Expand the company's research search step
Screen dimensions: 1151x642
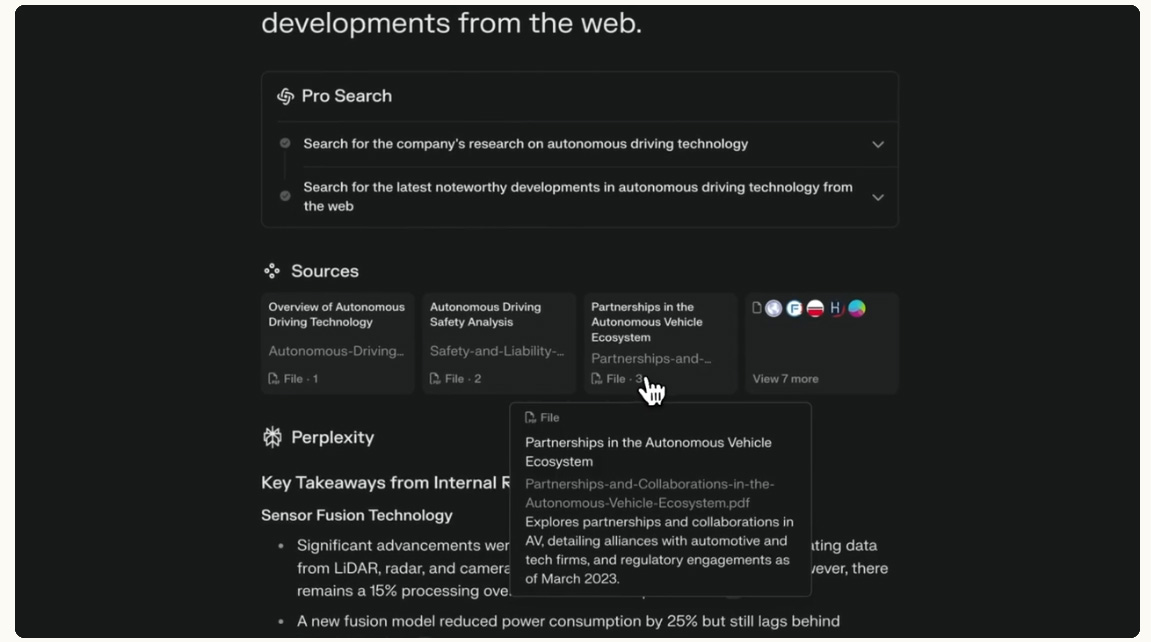point(878,144)
